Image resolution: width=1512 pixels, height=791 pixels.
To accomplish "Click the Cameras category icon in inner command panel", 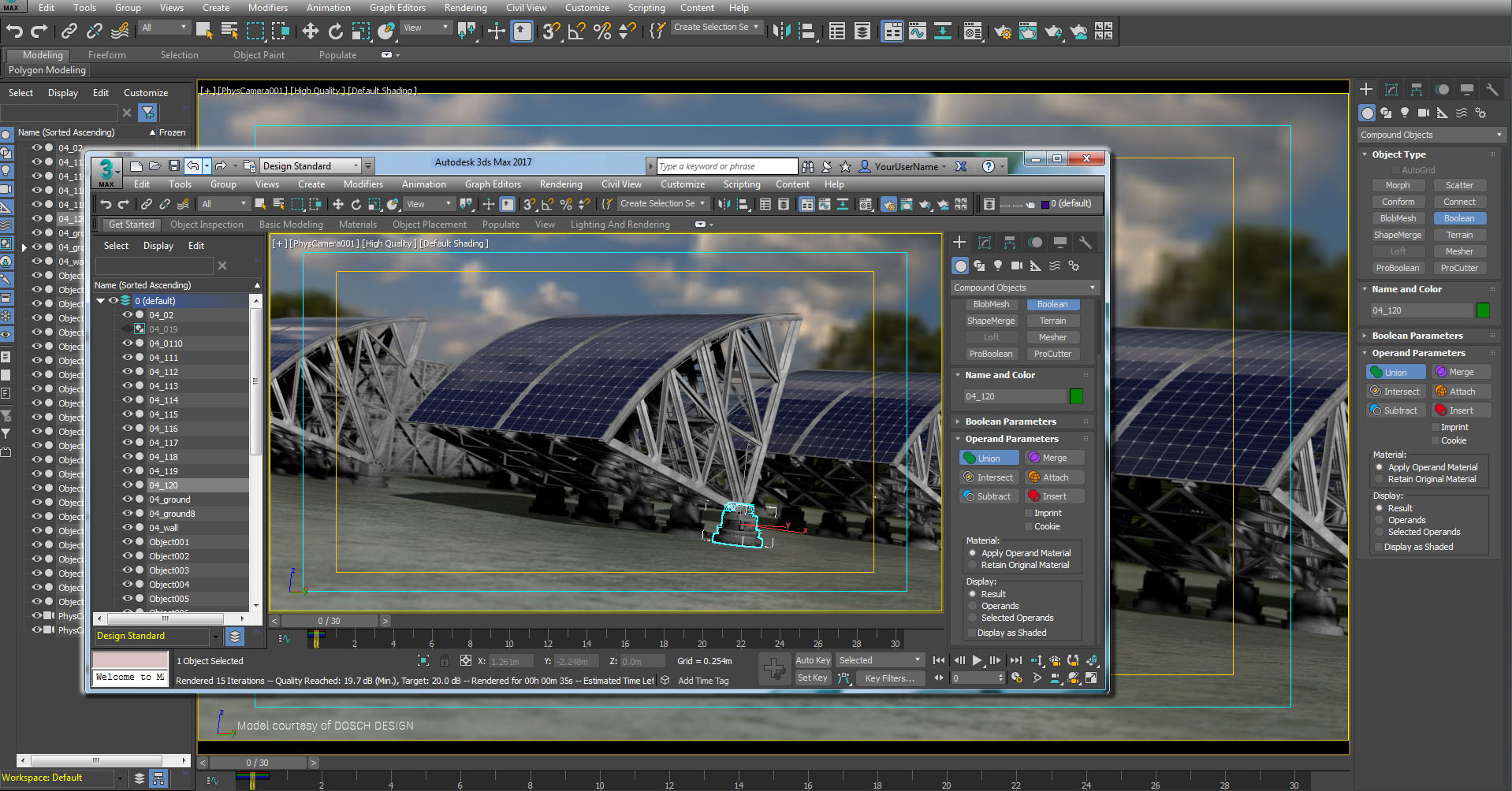I will tap(1017, 266).
